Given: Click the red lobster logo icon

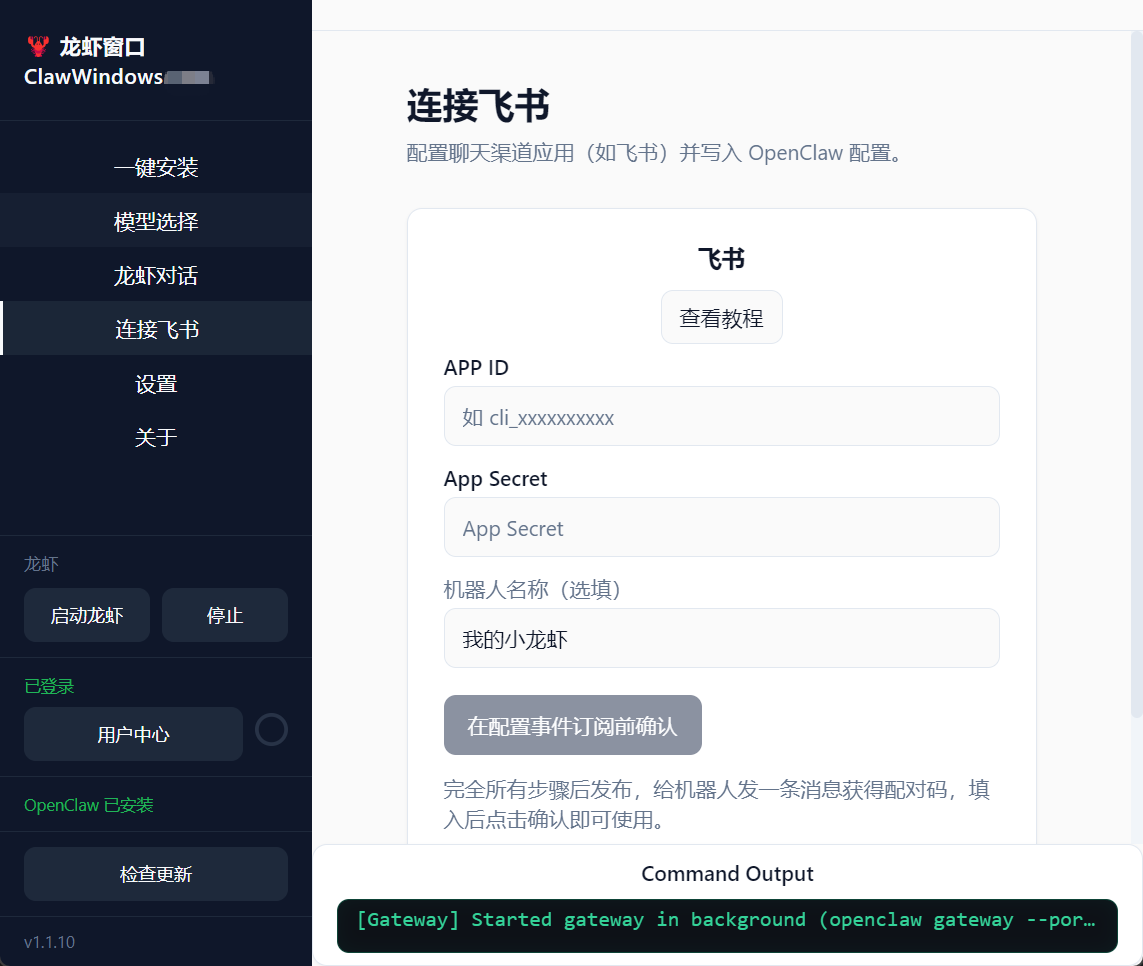Looking at the screenshot, I should (38, 47).
